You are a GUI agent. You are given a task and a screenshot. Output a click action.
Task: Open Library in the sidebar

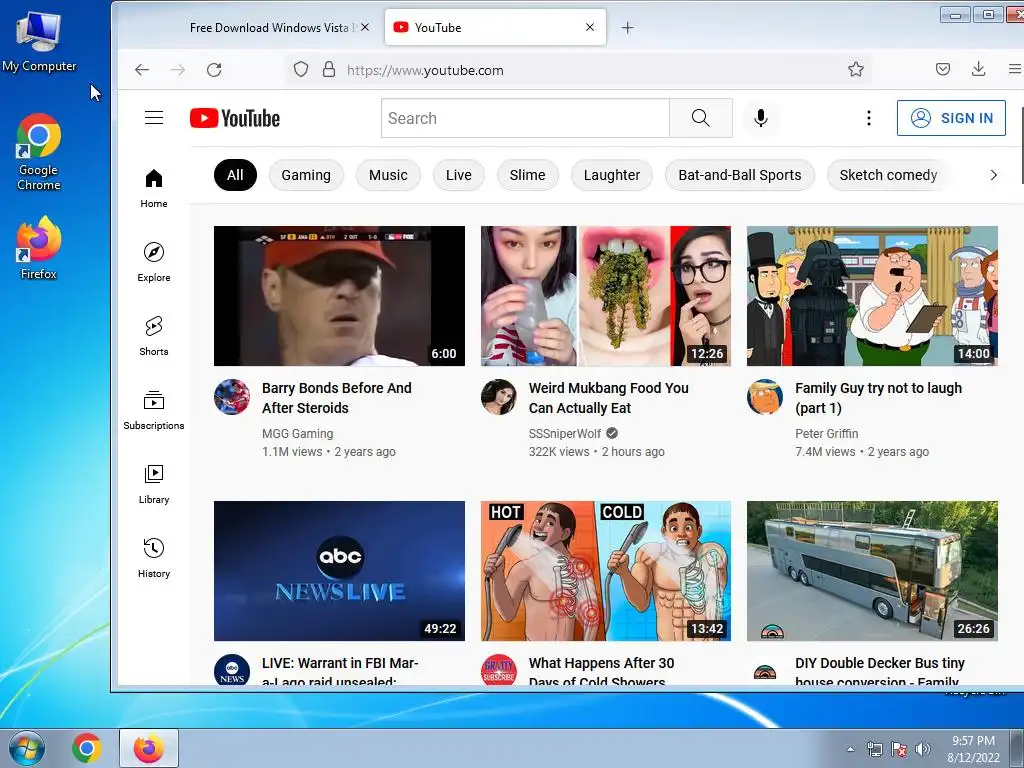153,484
